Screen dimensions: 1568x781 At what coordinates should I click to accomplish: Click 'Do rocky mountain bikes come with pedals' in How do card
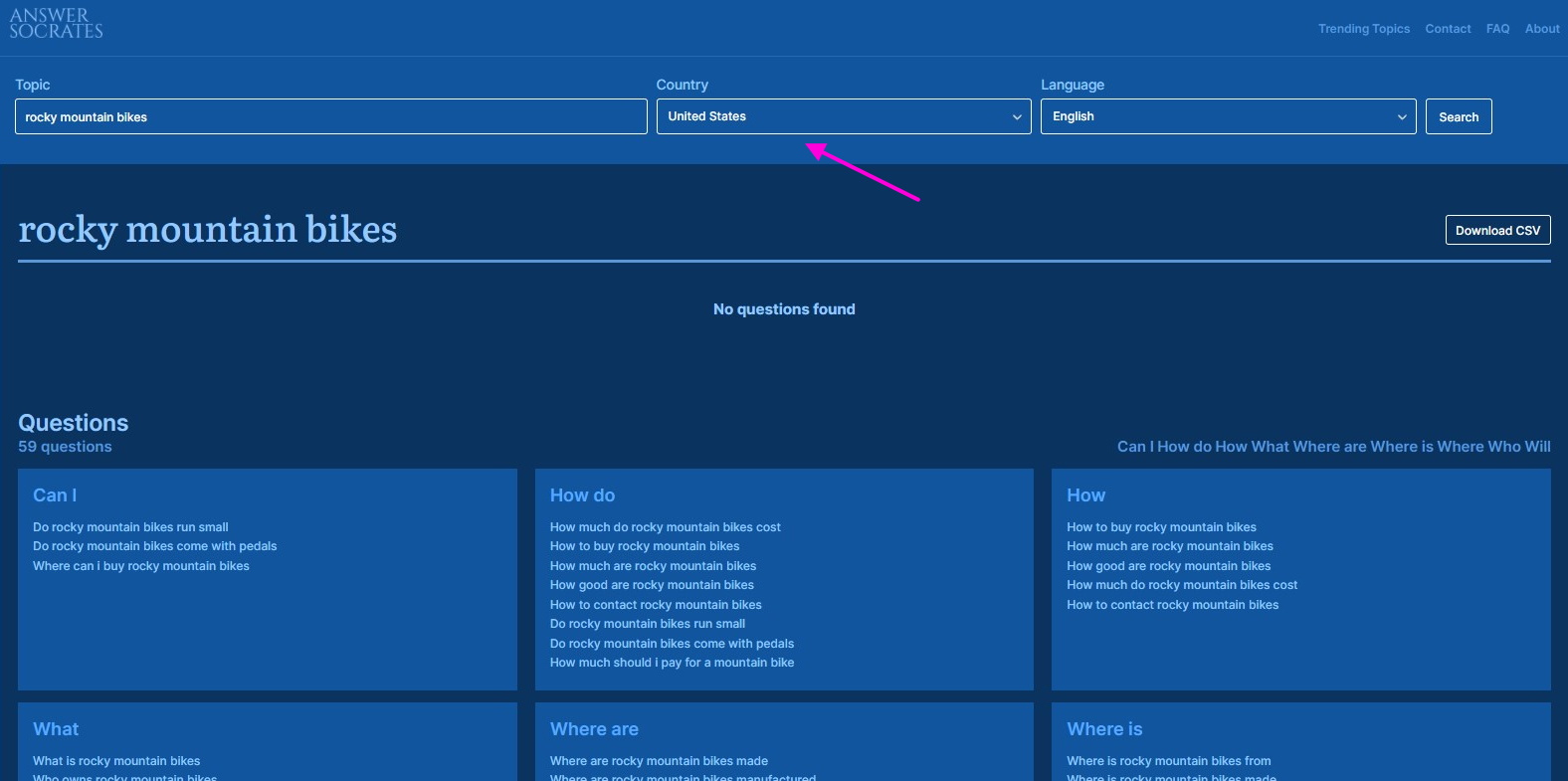click(x=672, y=644)
